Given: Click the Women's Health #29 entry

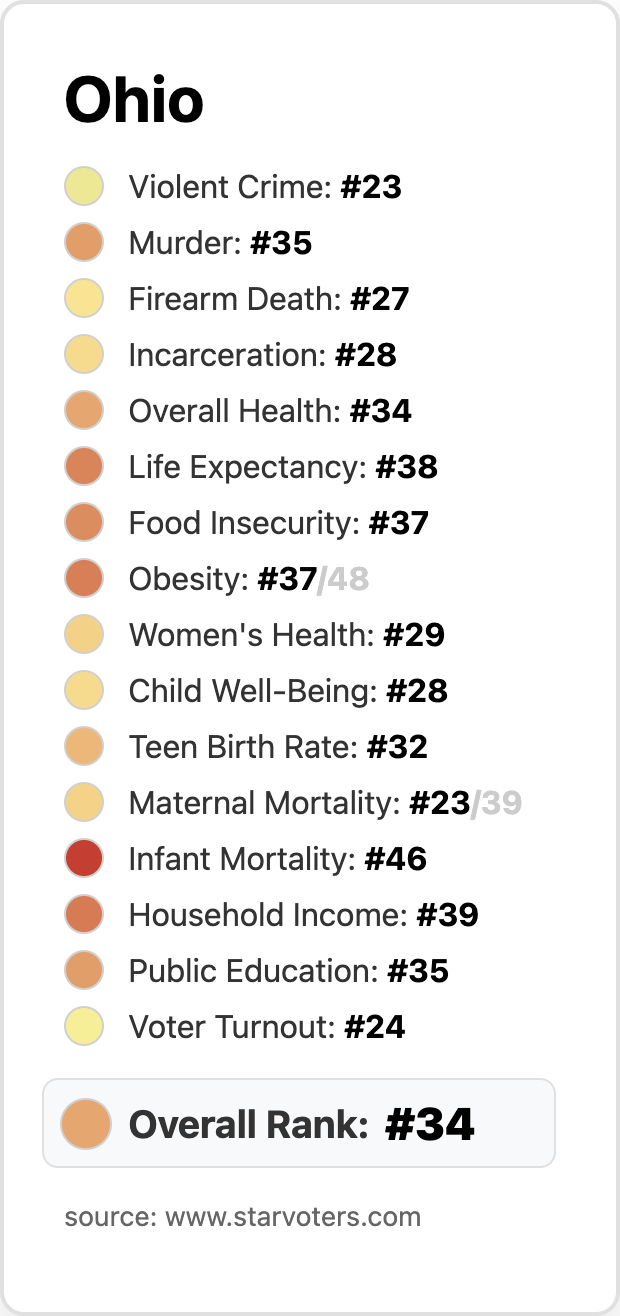Looking at the screenshot, I should [x=286, y=635].
